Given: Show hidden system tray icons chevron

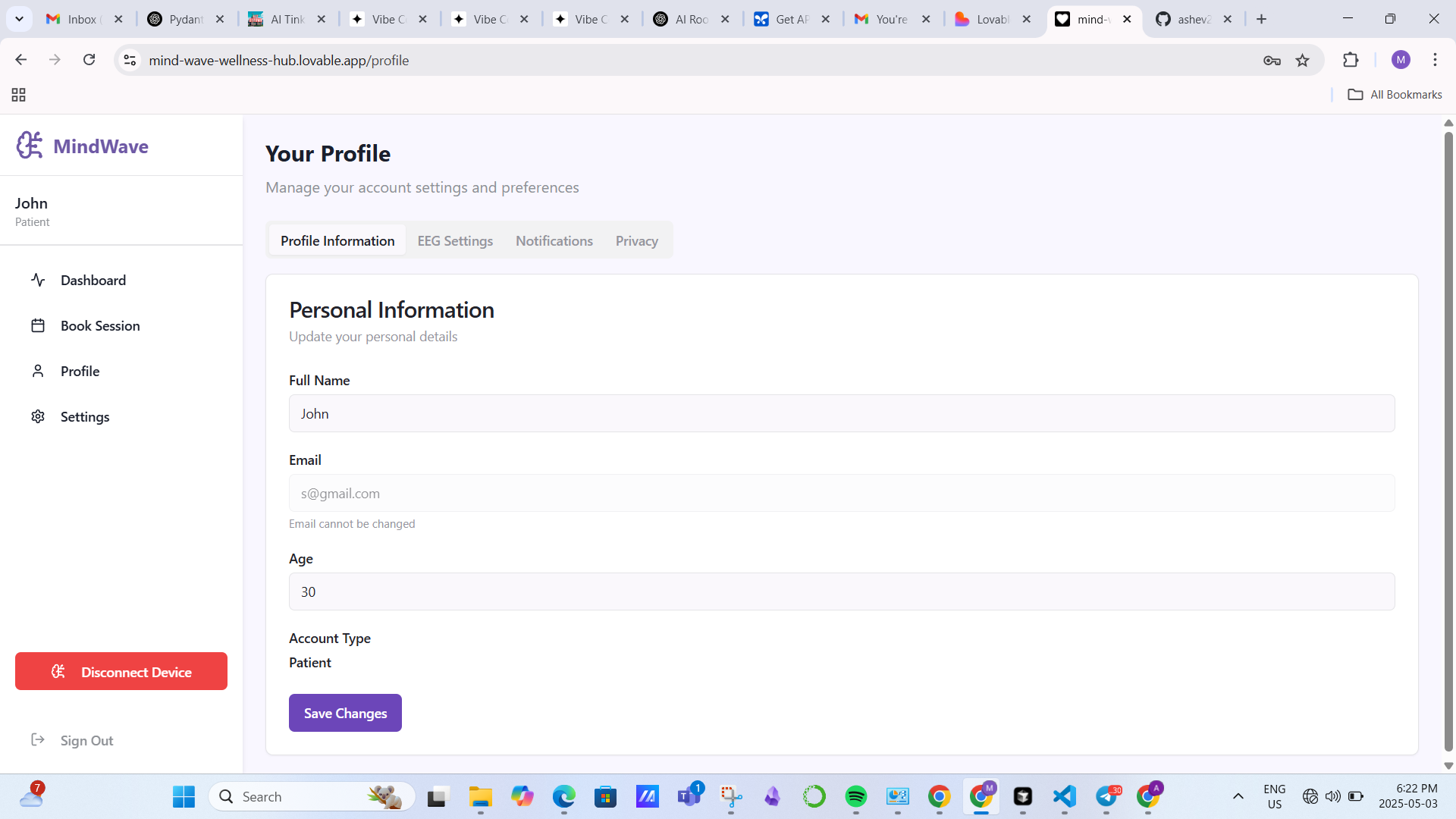Looking at the screenshot, I should click(1238, 796).
